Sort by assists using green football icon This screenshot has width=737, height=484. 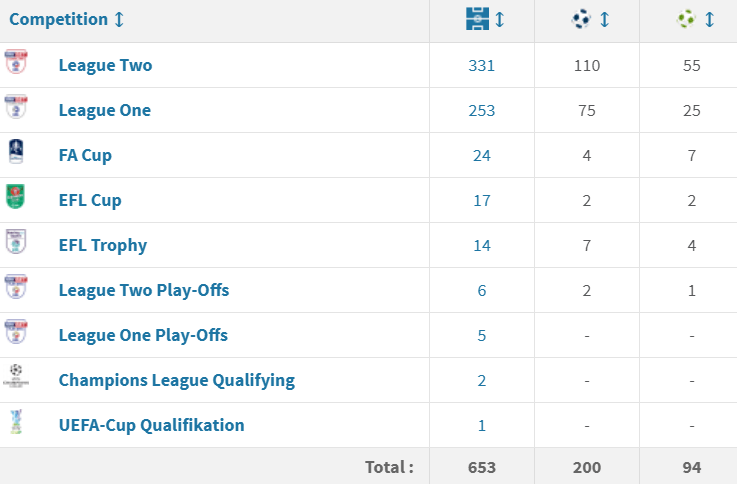[x=686, y=19]
